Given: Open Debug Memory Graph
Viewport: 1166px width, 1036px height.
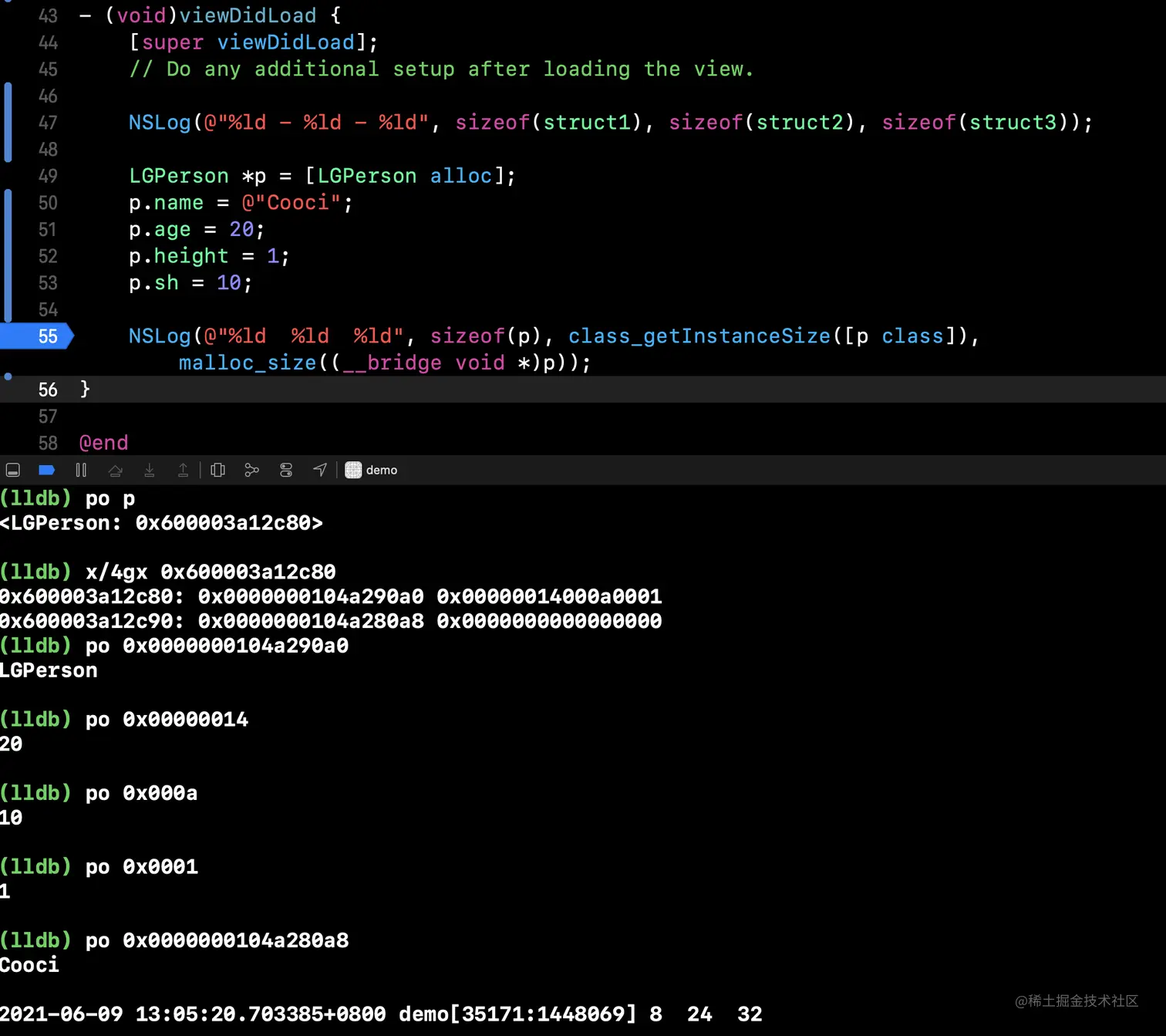Looking at the screenshot, I should tap(251, 470).
